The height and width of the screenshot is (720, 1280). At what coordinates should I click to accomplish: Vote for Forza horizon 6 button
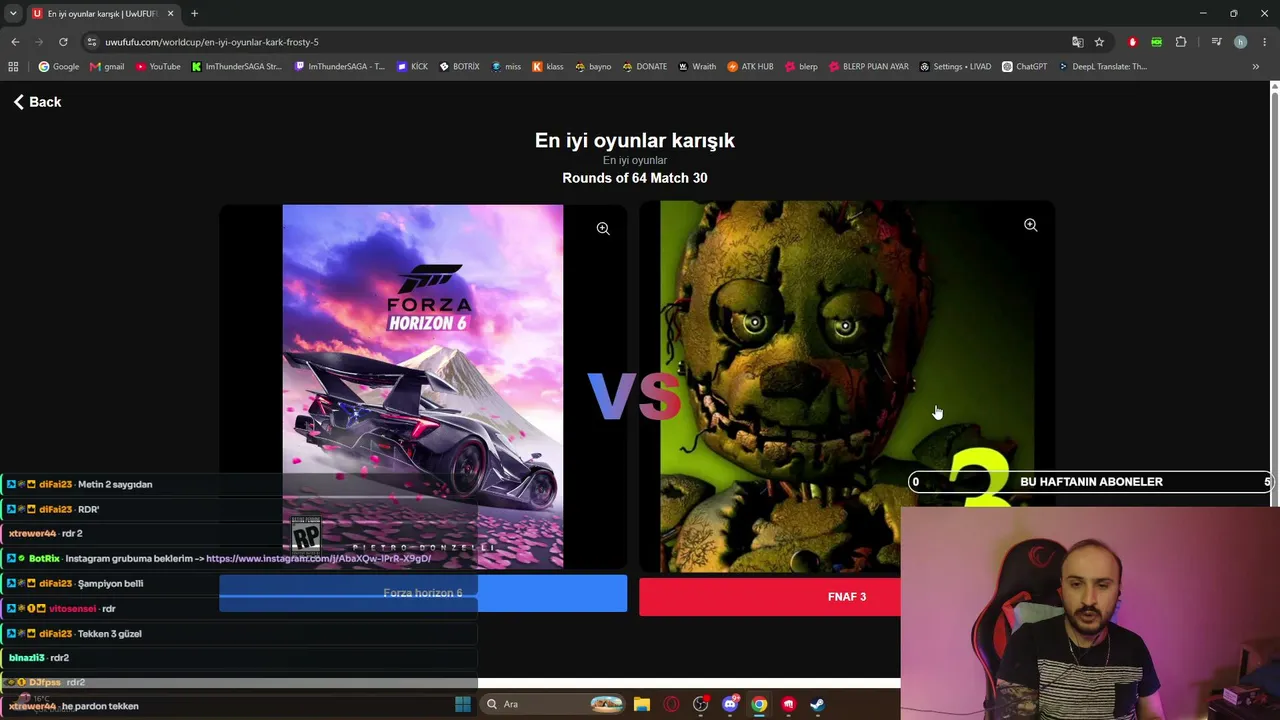click(423, 594)
